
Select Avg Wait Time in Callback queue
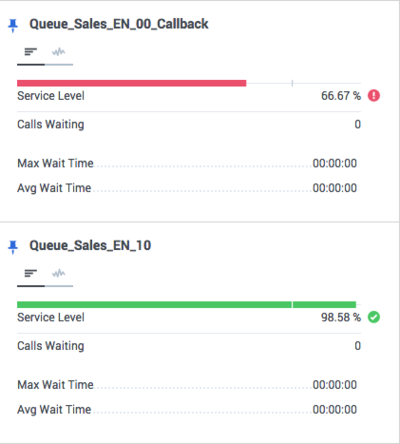(187, 188)
